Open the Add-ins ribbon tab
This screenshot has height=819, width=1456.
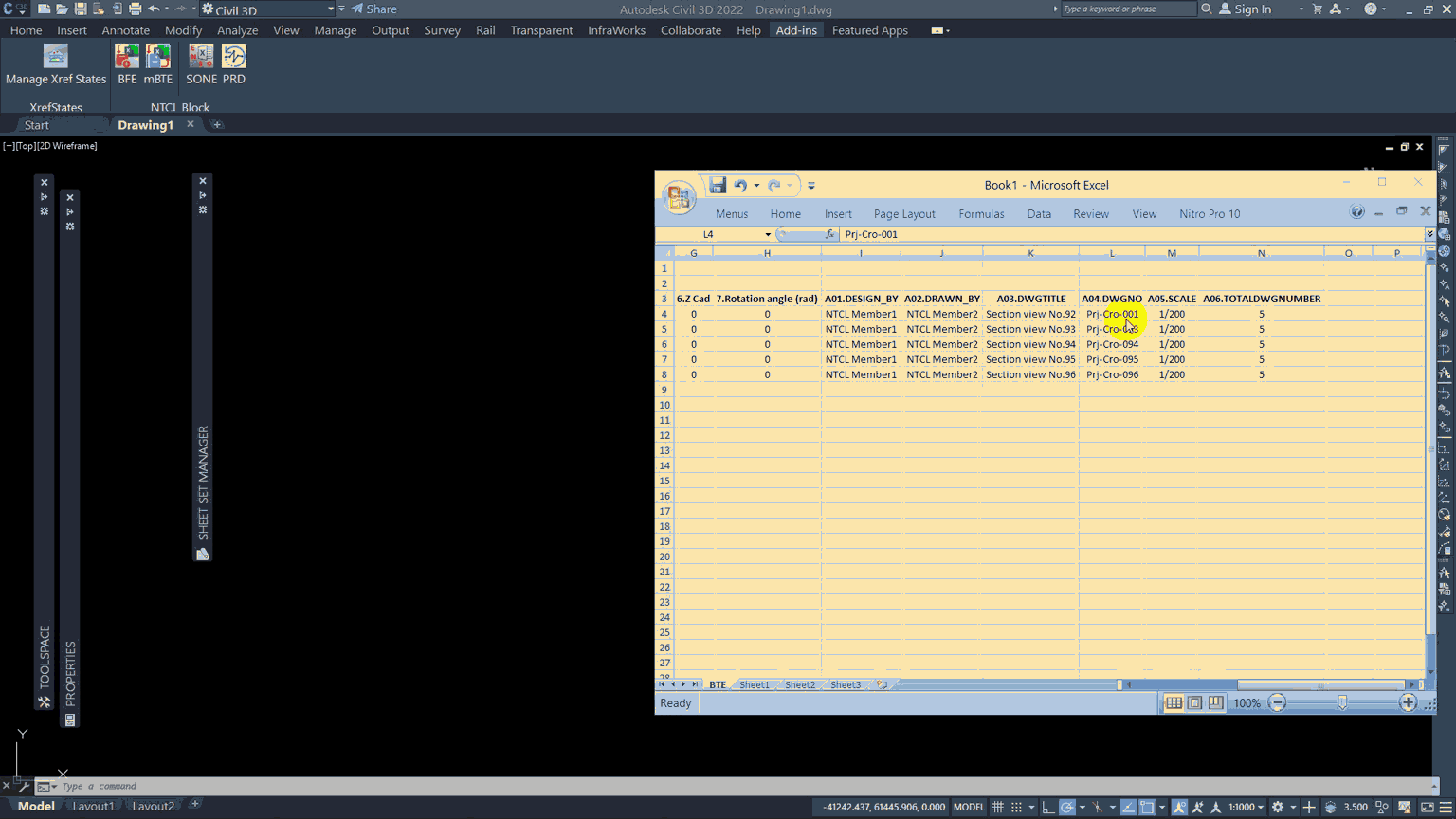point(796,30)
